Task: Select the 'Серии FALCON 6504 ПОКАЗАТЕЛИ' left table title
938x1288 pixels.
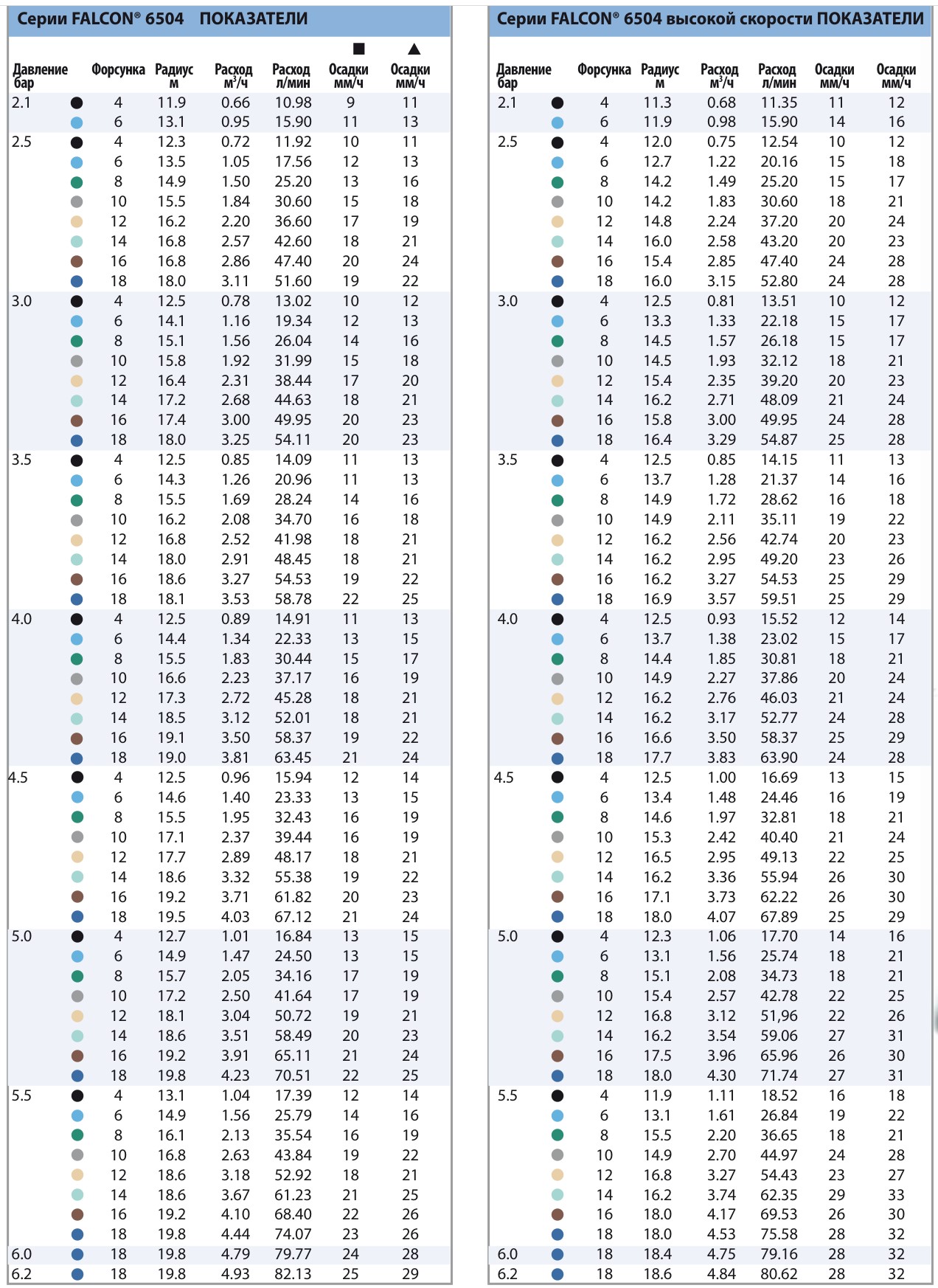Action: 162,19
